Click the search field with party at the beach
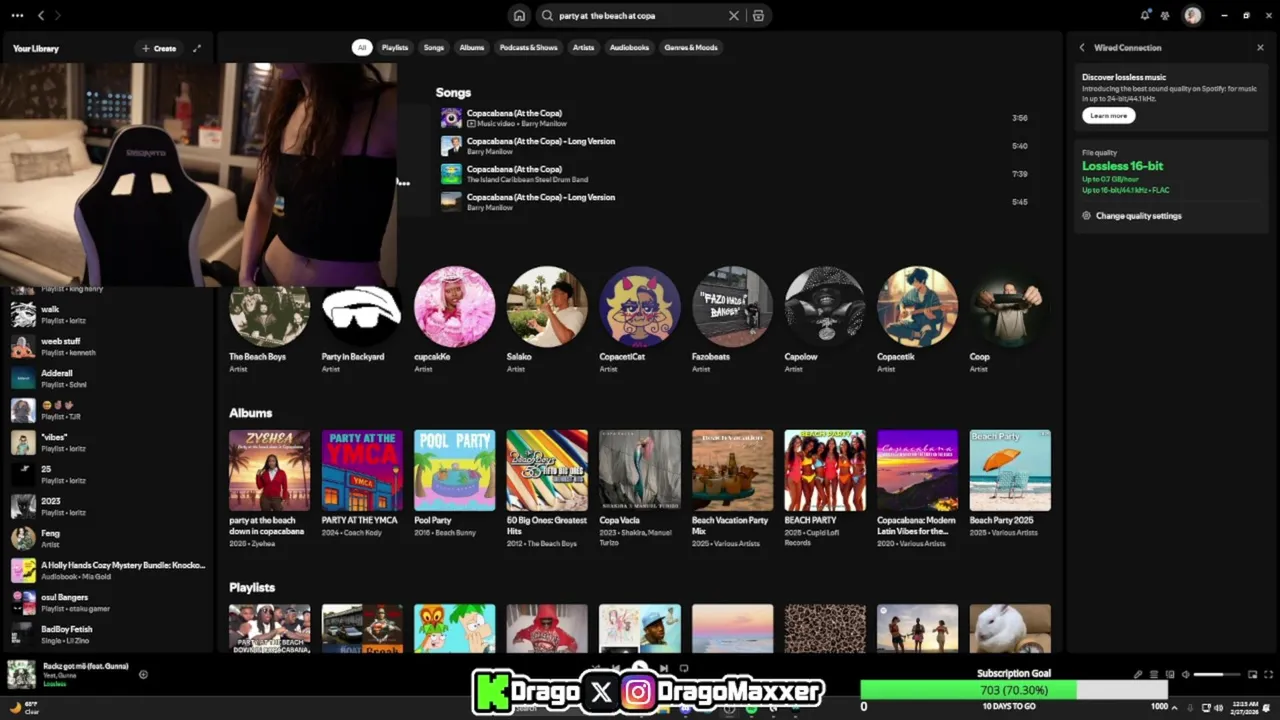 click(638, 15)
